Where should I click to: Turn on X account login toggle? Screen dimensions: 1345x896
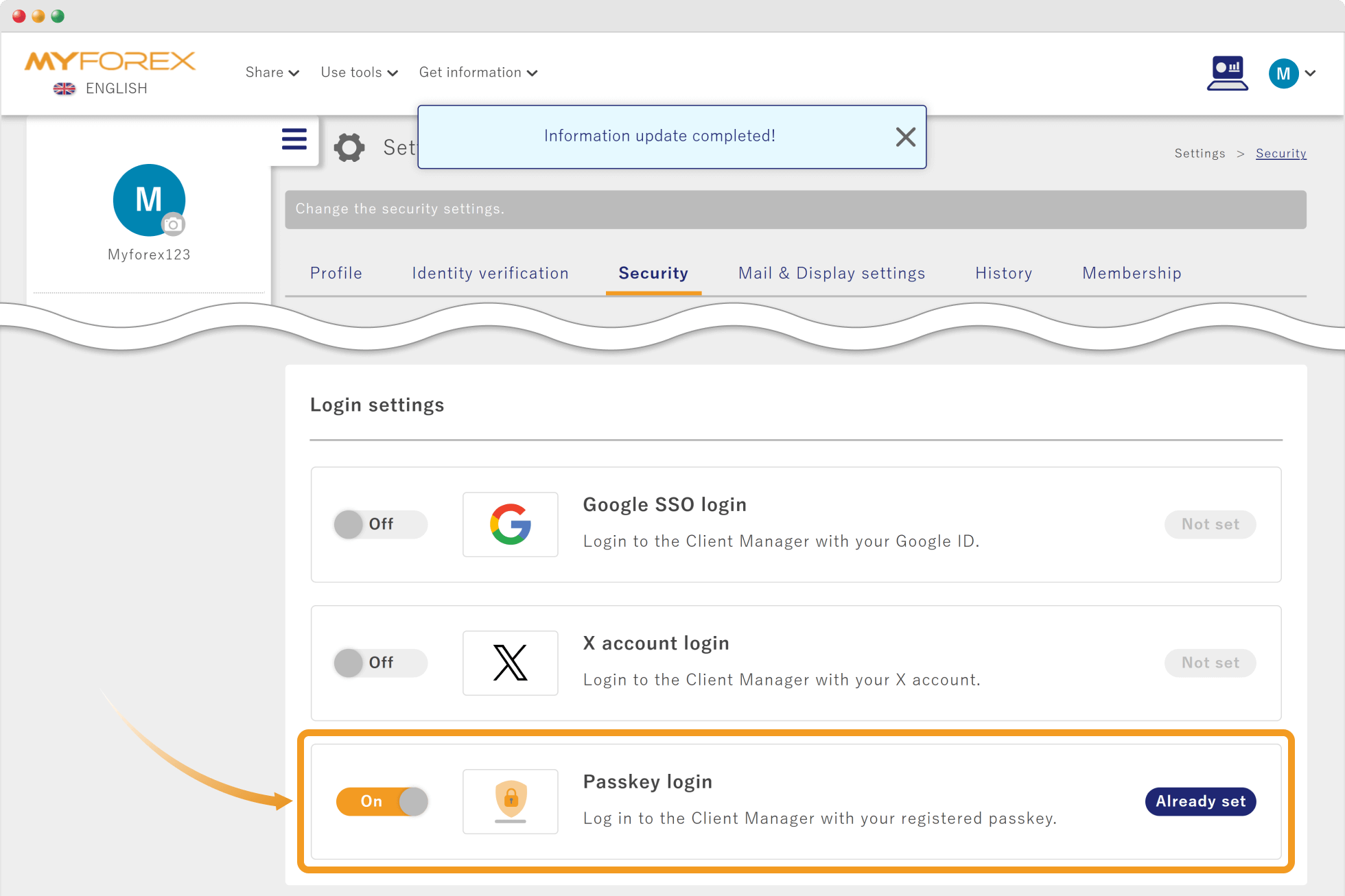pyautogui.click(x=381, y=663)
